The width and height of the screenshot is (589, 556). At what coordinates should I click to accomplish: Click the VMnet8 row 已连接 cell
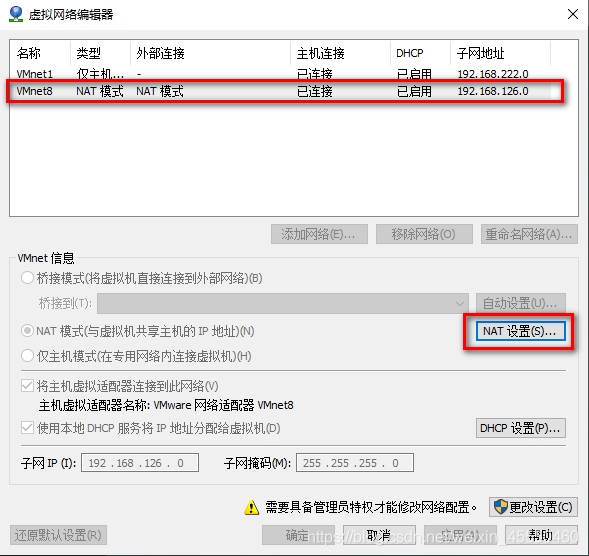[315, 91]
